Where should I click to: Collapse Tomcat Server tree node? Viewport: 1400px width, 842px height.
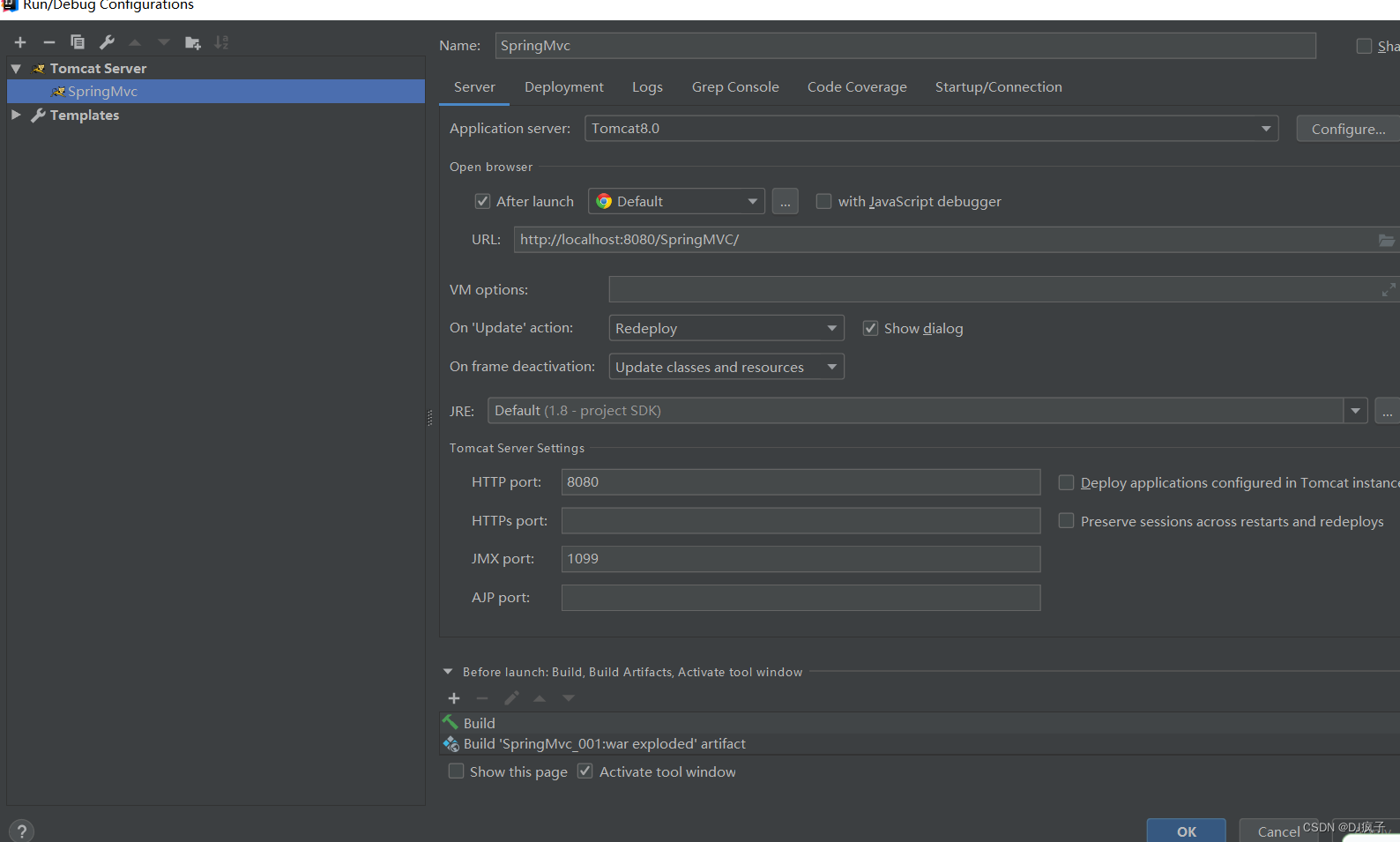click(16, 68)
